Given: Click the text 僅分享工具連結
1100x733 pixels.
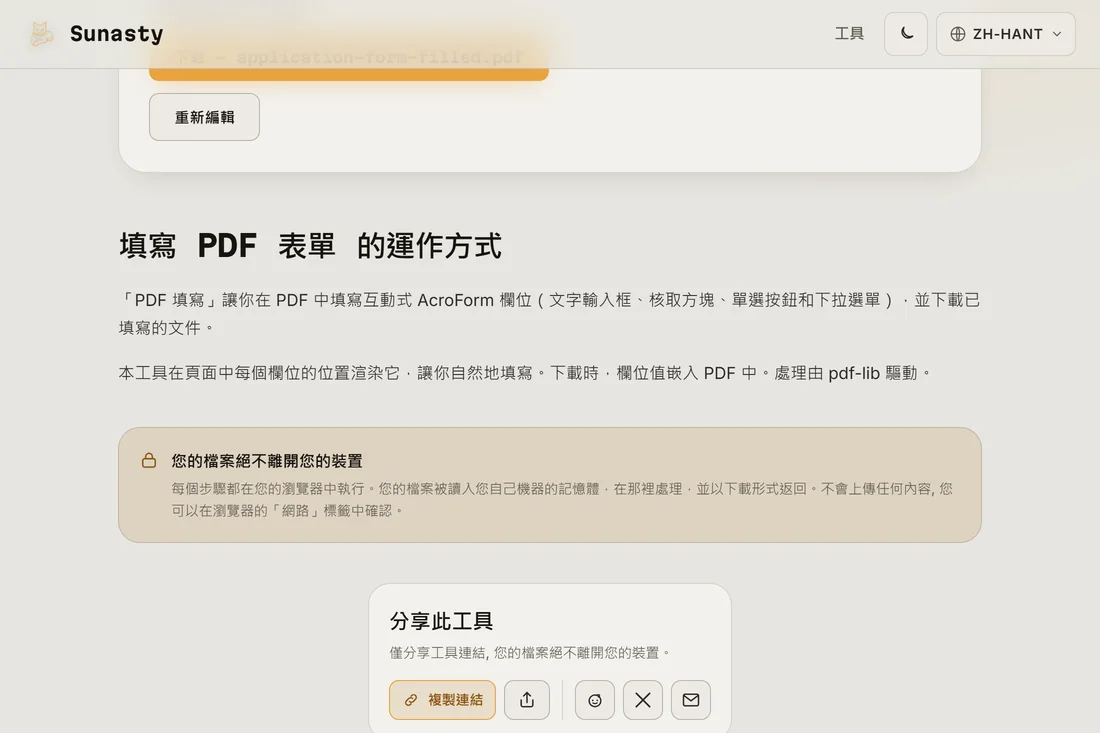Looking at the screenshot, I should click(438, 653).
